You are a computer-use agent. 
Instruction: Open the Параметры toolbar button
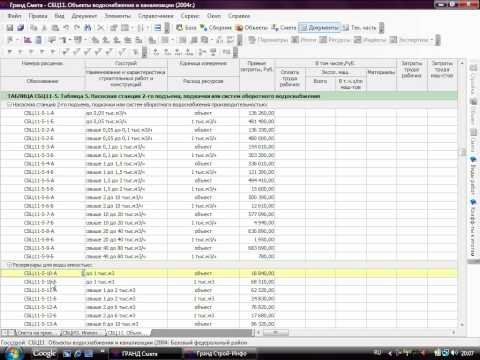click(268, 40)
